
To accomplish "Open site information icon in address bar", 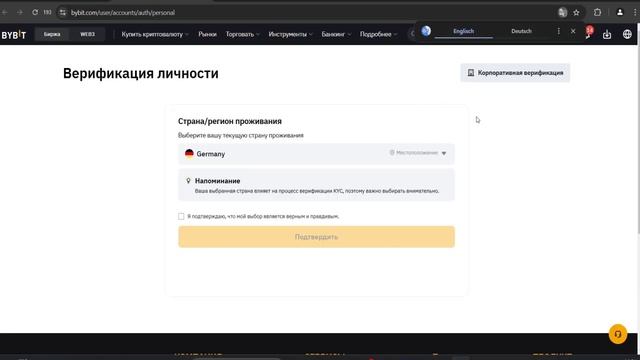I will (62, 13).
